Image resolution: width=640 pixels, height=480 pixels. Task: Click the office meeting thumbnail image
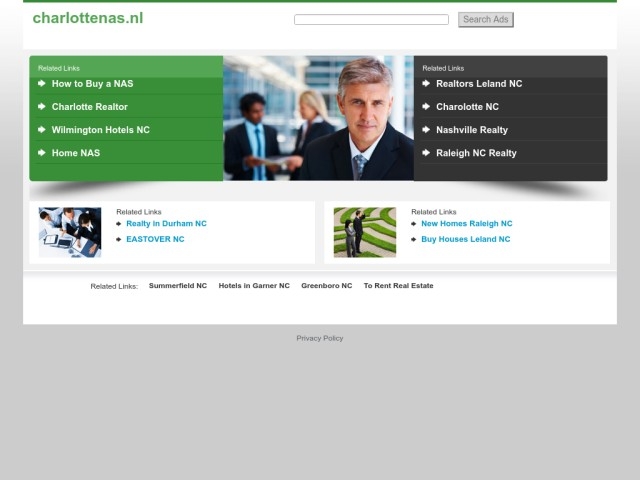point(70,232)
